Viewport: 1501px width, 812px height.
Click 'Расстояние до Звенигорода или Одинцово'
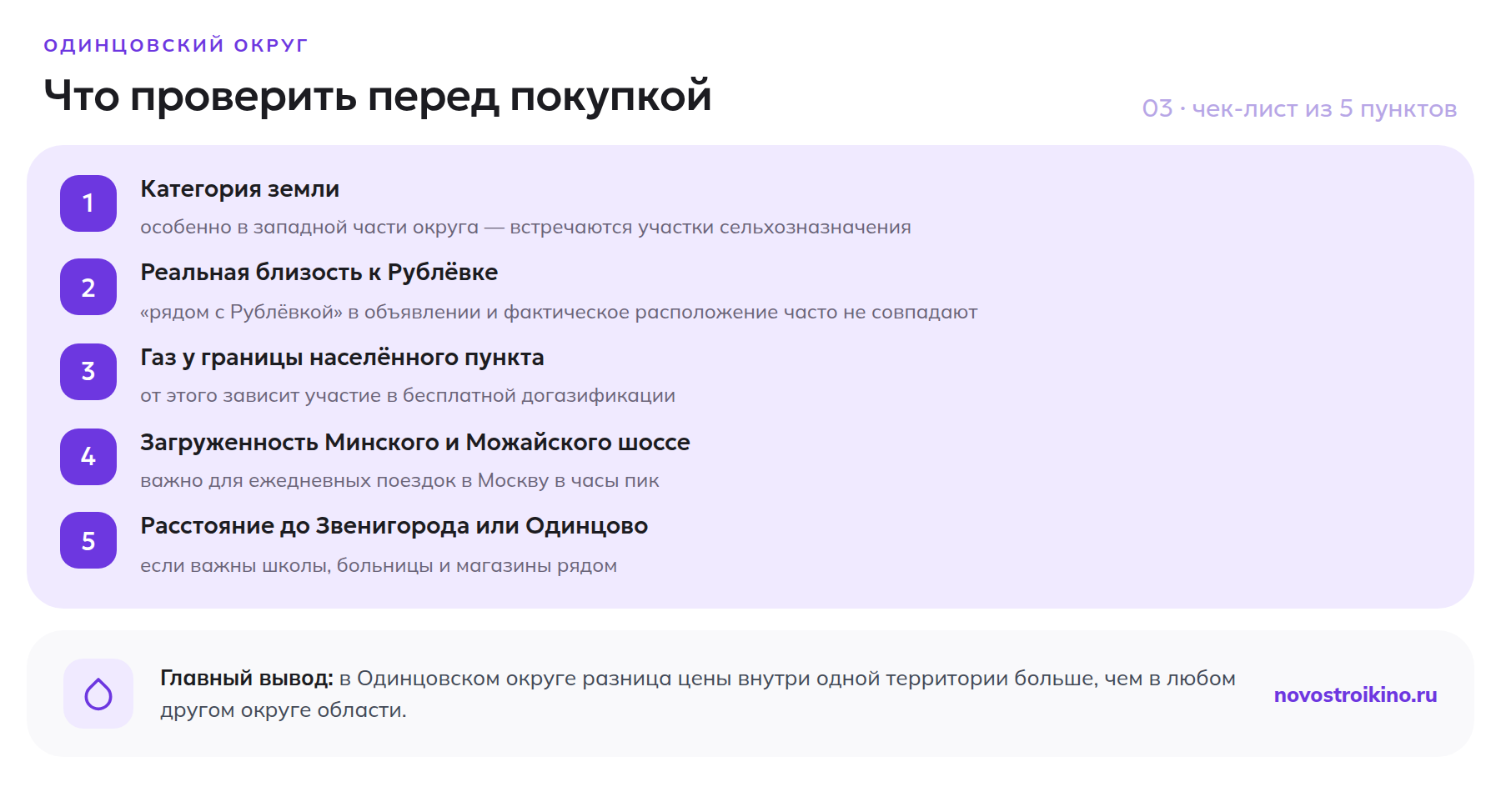point(394,526)
